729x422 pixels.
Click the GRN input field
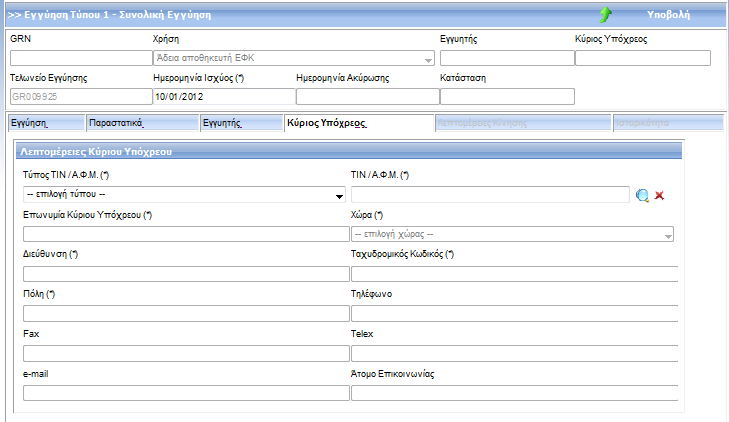(81, 58)
